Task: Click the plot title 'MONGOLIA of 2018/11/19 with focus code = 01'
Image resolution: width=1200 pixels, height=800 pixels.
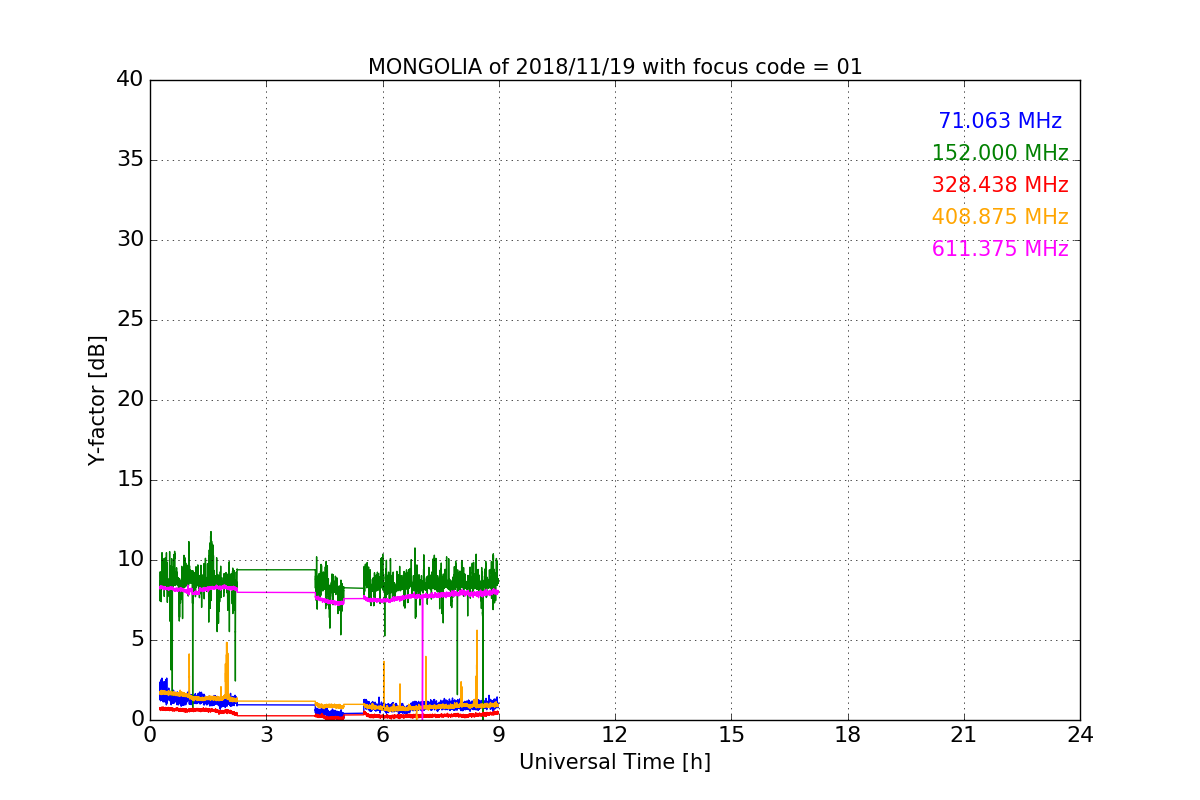Action: (x=615, y=67)
